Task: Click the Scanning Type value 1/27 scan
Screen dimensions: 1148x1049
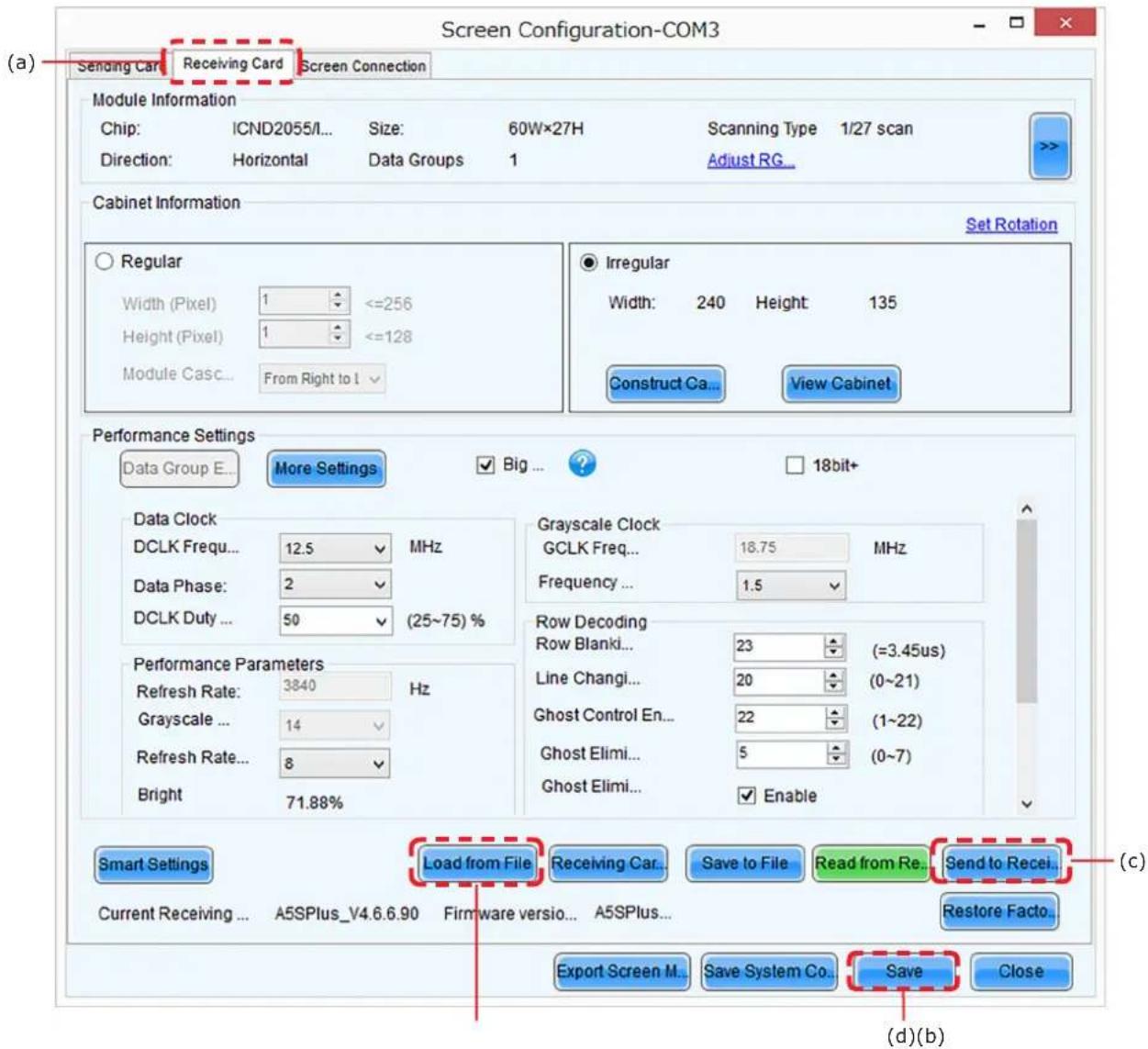Action: click(876, 128)
